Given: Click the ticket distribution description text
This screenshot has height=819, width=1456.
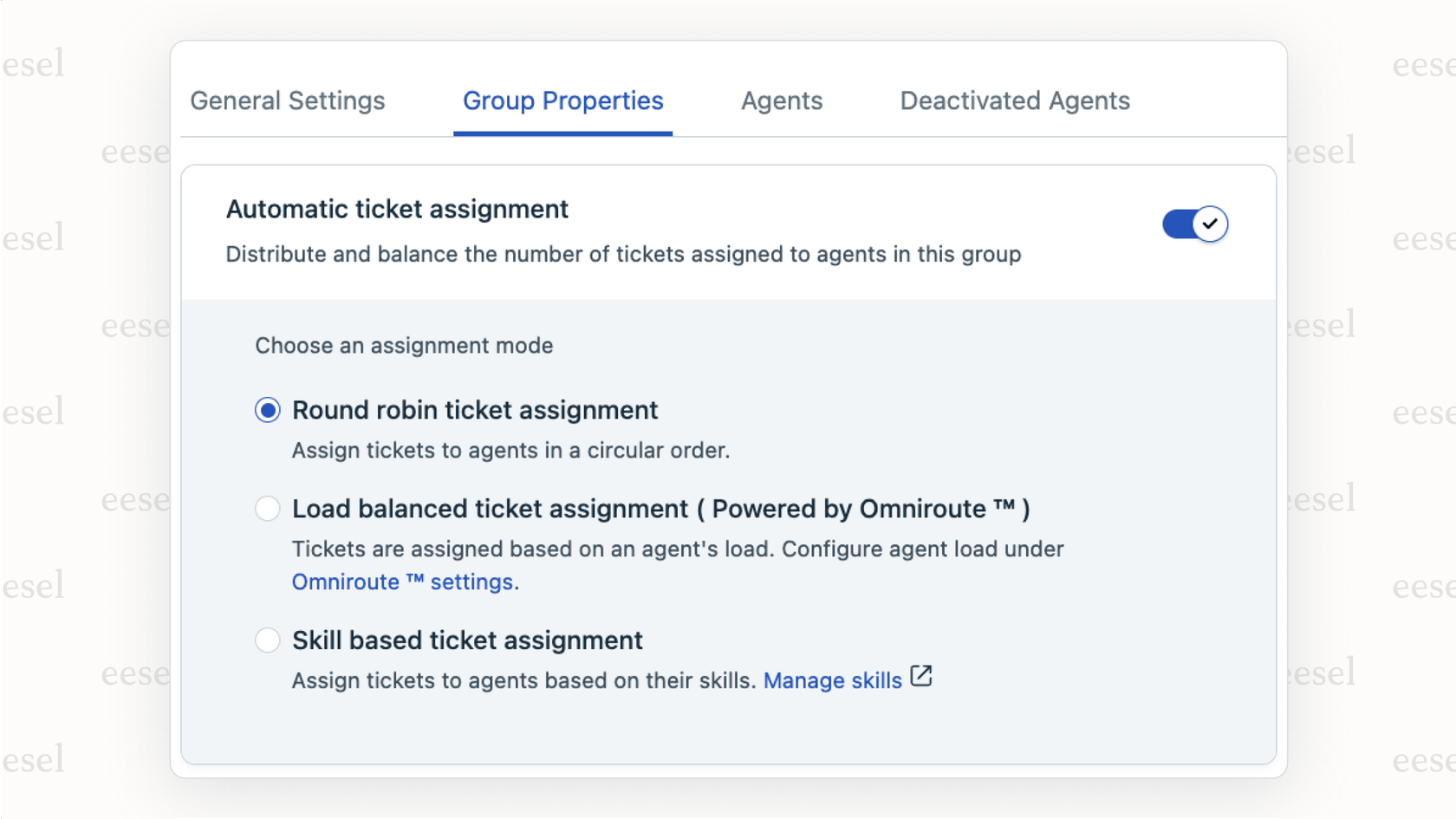Looking at the screenshot, I should tap(623, 254).
